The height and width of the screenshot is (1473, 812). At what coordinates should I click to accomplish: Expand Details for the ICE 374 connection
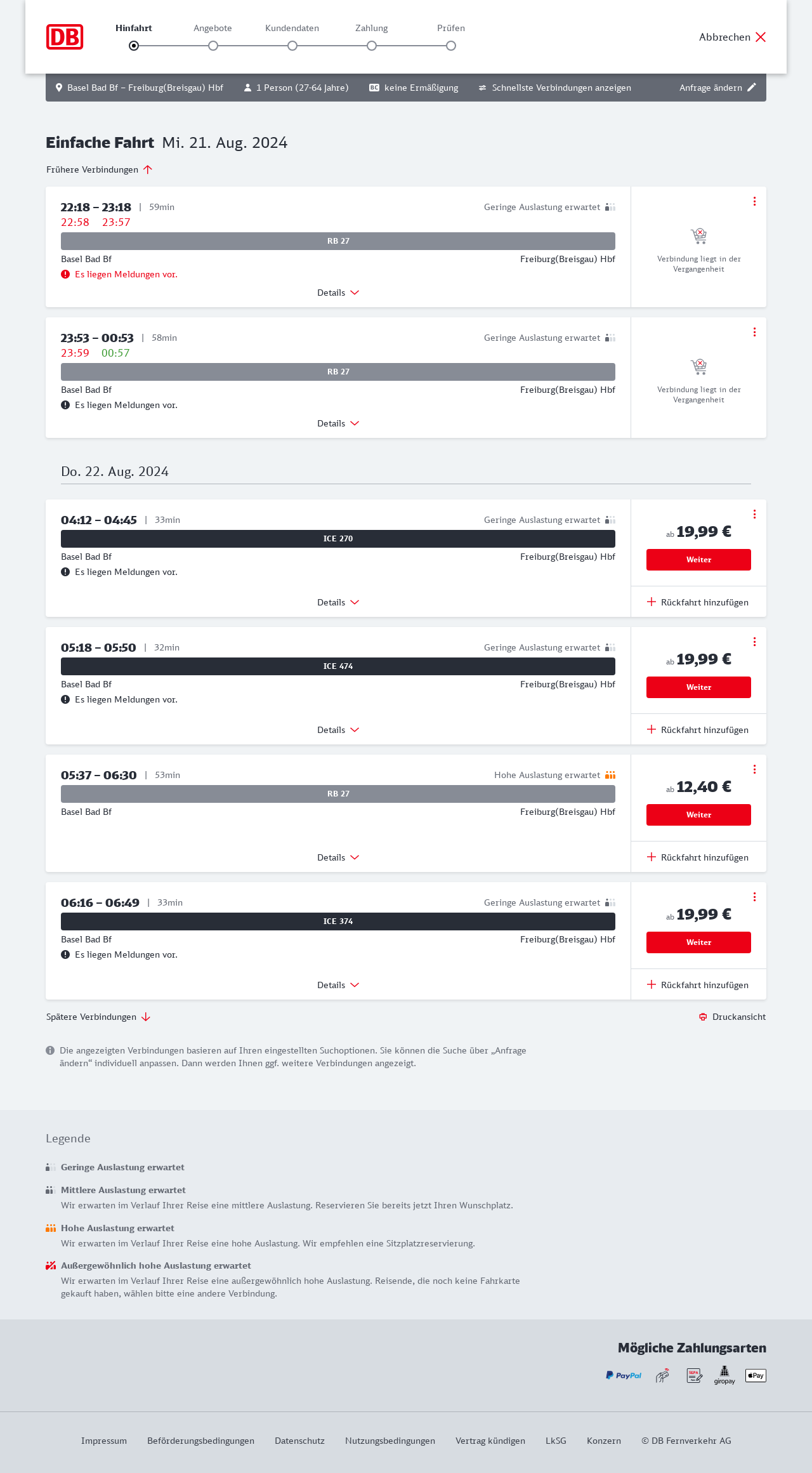tap(338, 985)
